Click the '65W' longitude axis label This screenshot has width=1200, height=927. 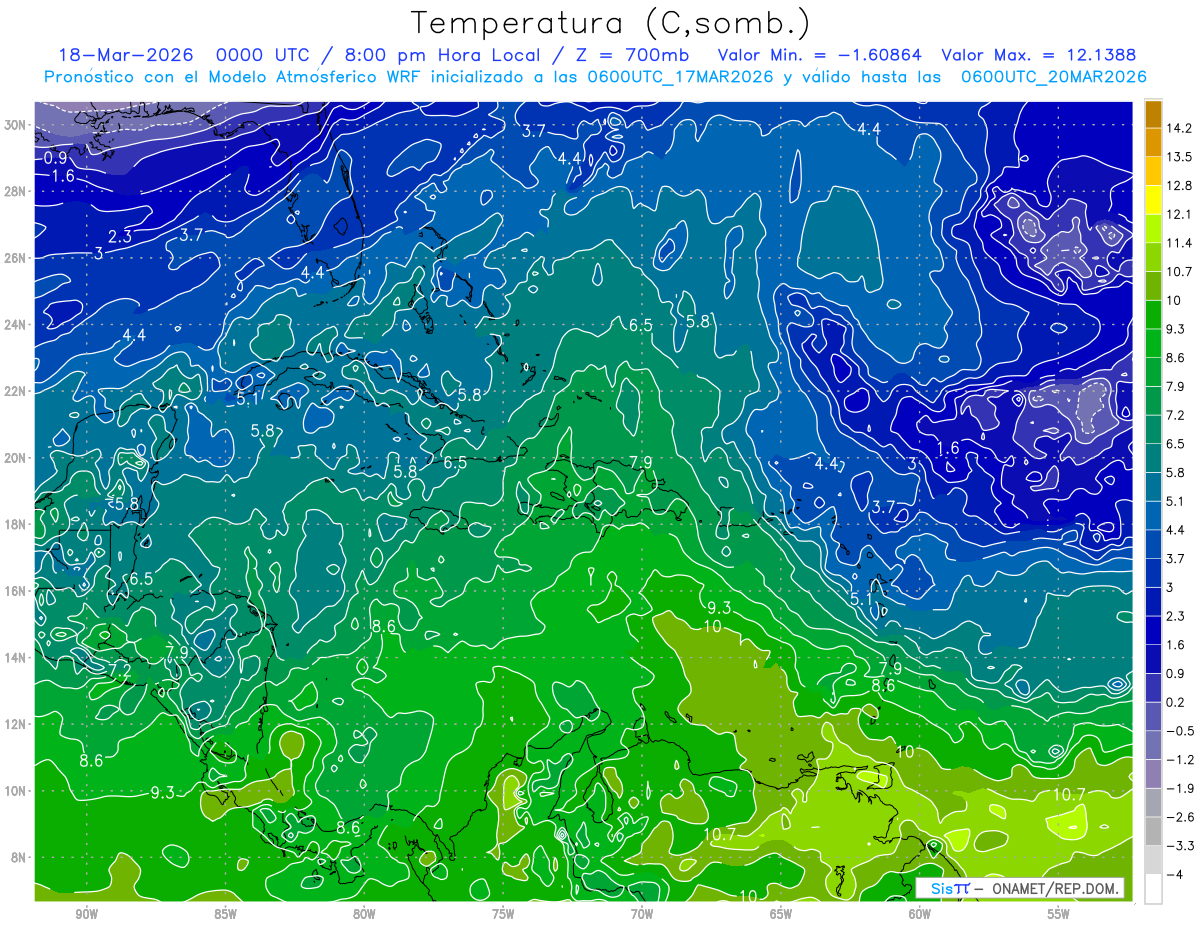(781, 915)
